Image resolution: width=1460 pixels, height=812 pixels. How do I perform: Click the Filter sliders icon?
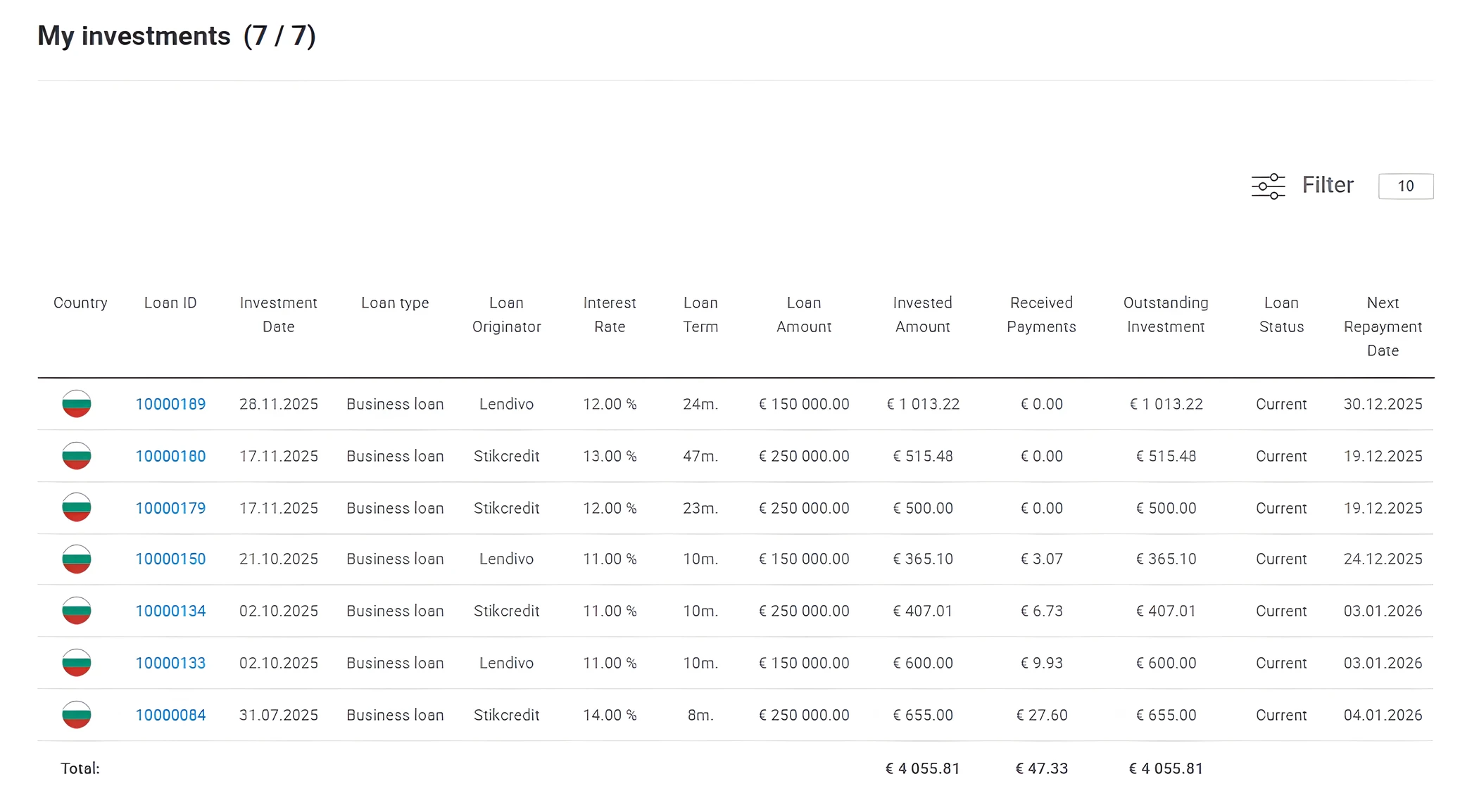pos(1268,186)
